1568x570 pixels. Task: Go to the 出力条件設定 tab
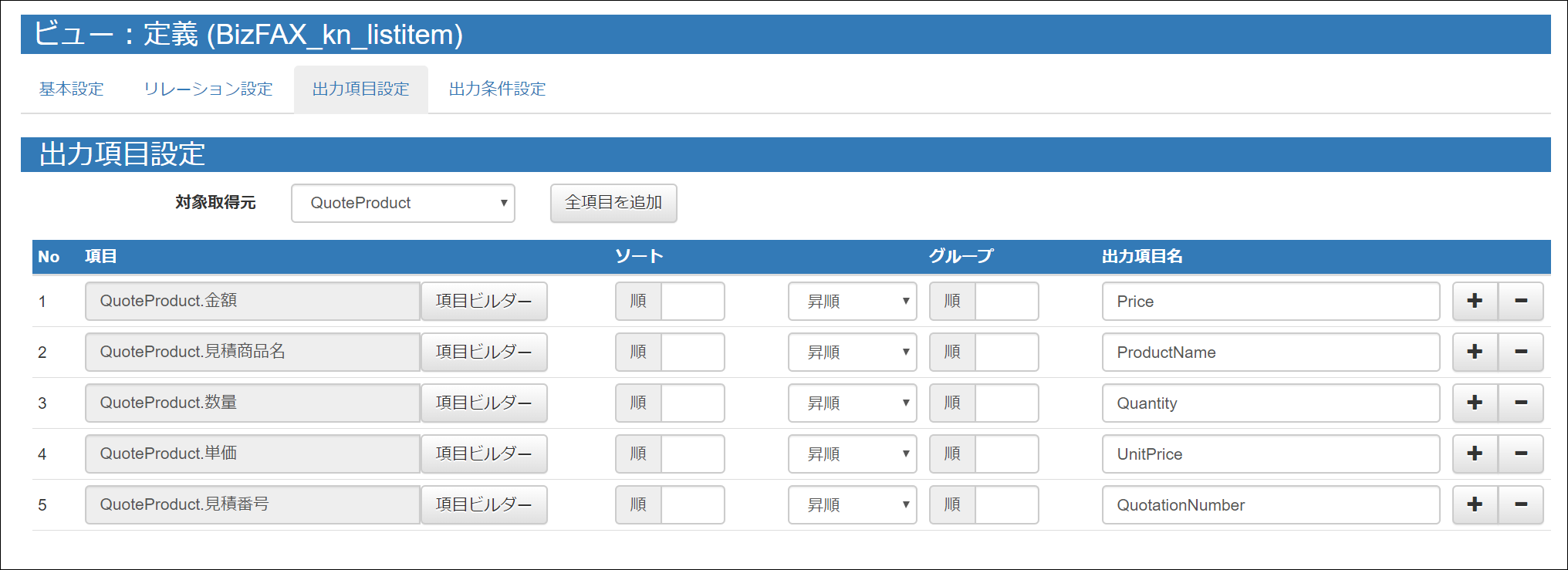pos(497,89)
